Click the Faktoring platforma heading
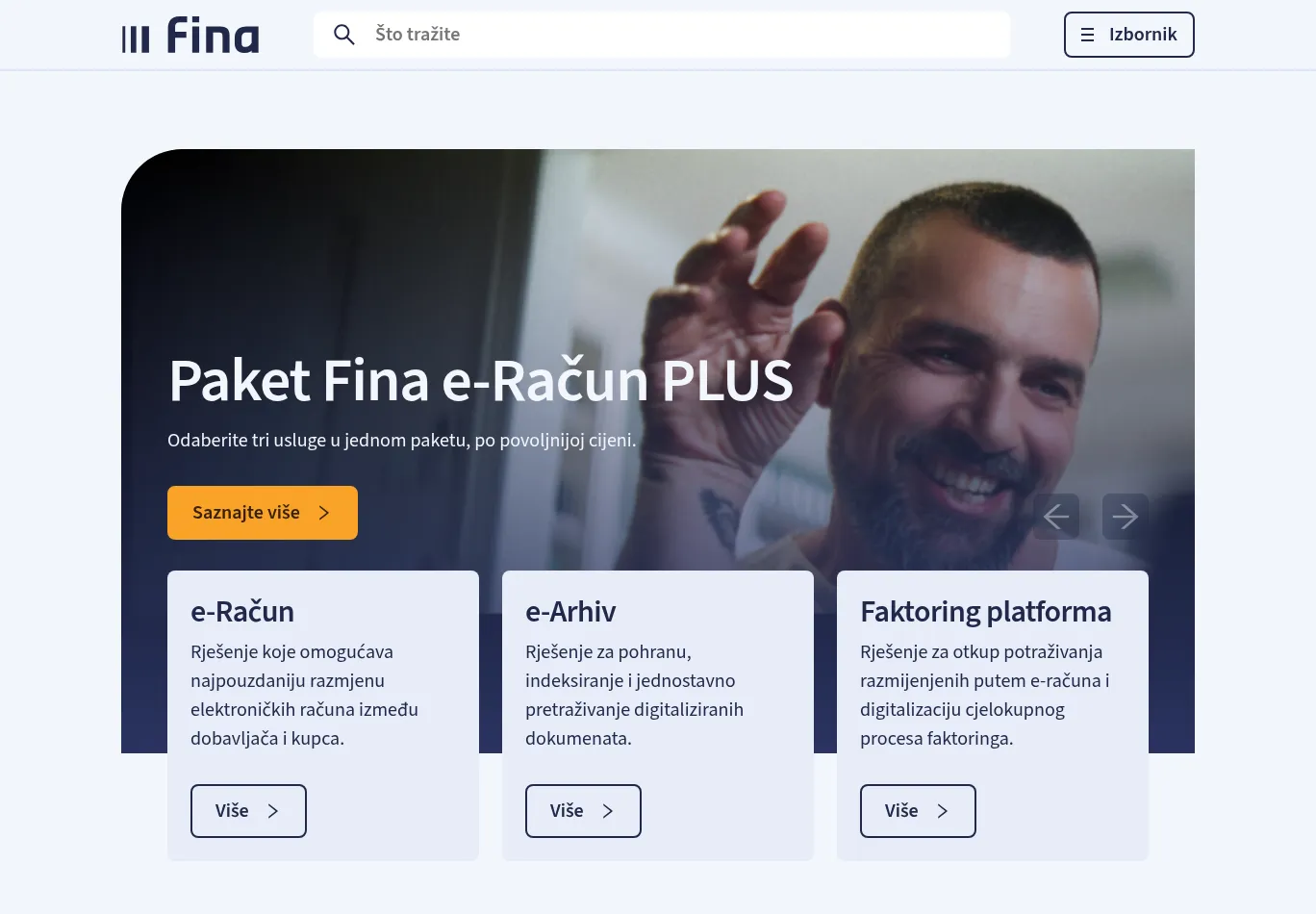This screenshot has width=1316, height=914. tap(986, 612)
